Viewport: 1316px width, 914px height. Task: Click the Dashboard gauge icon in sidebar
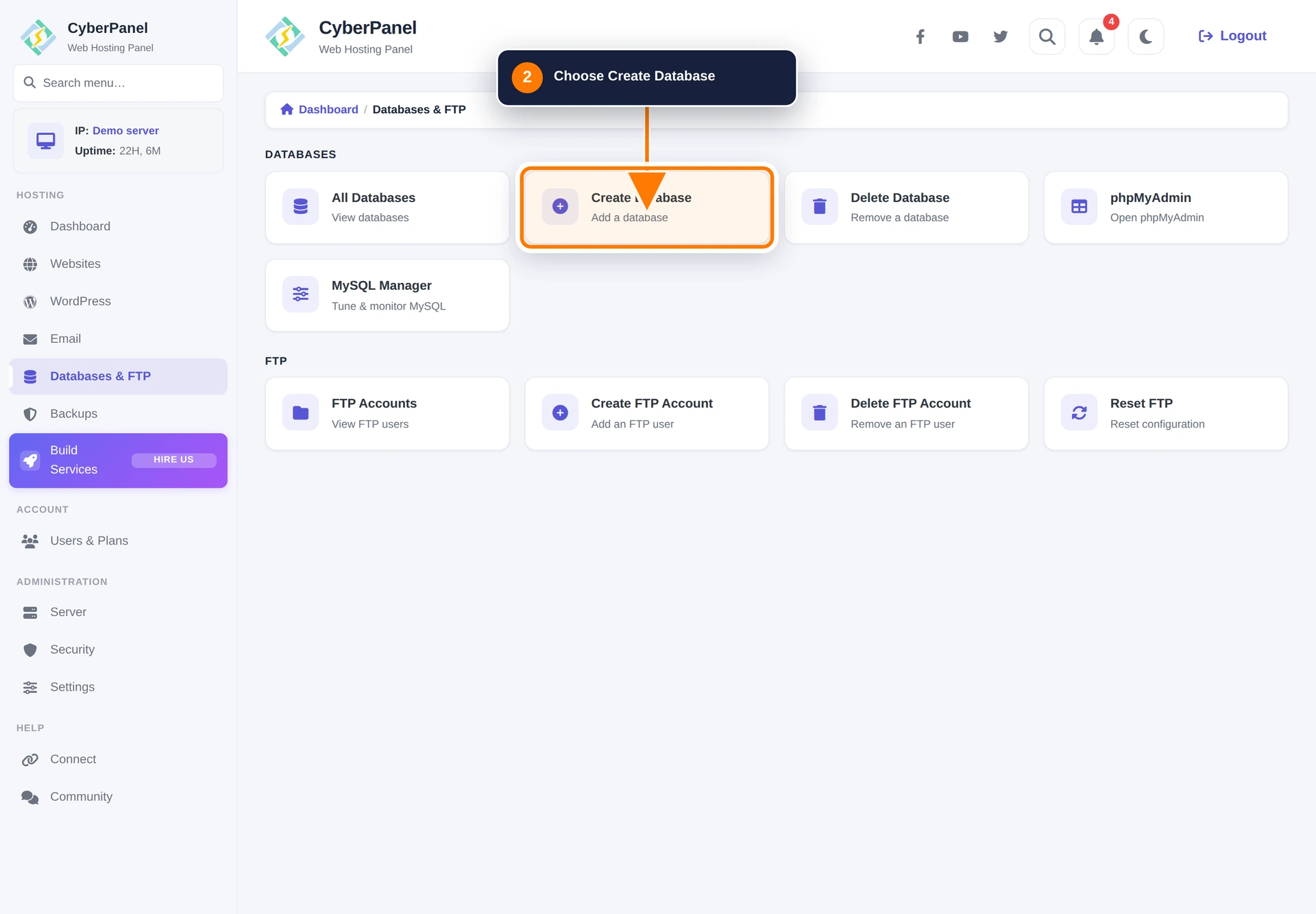[30, 227]
